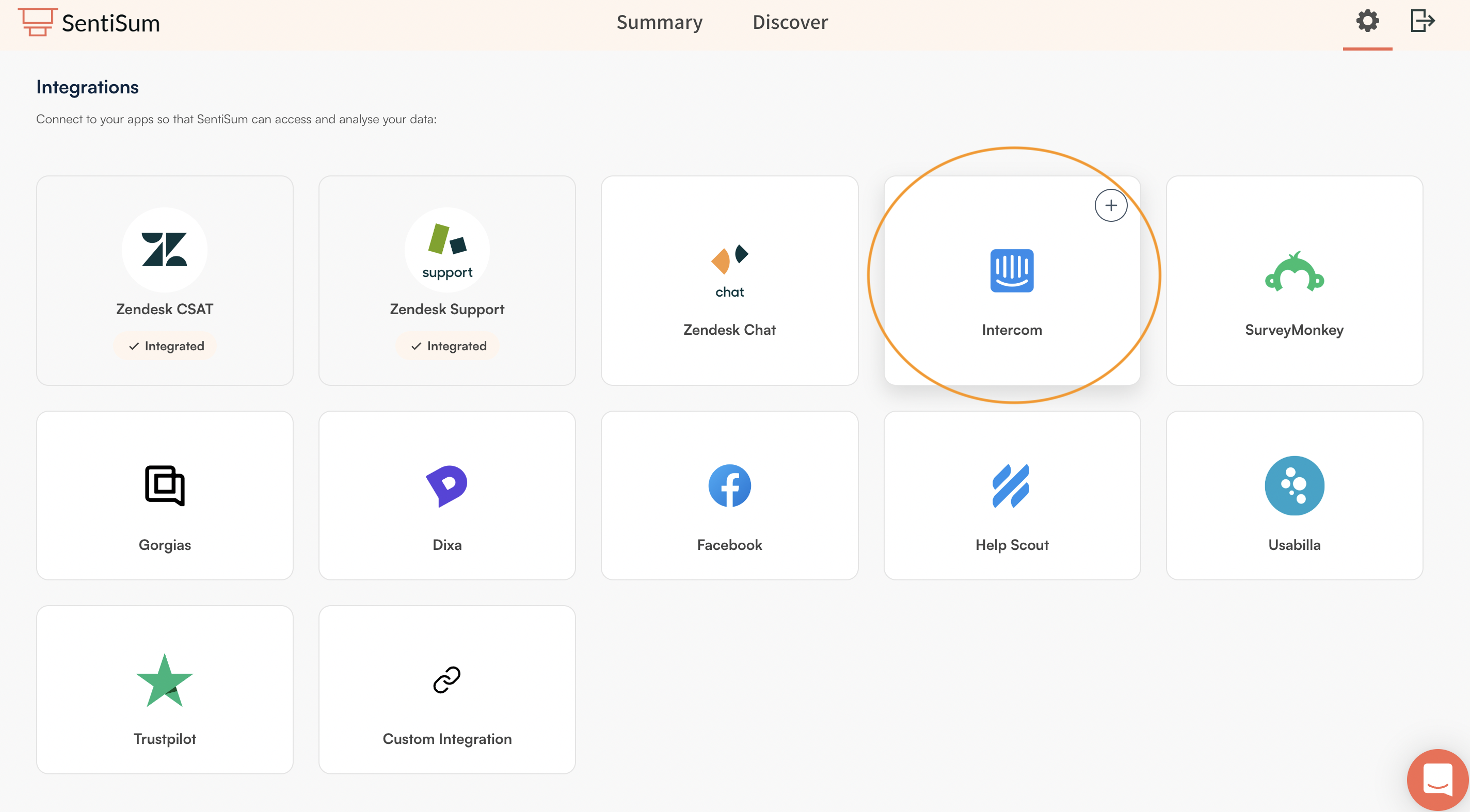Switch to the Discover tab
1470x812 pixels.
pos(790,23)
